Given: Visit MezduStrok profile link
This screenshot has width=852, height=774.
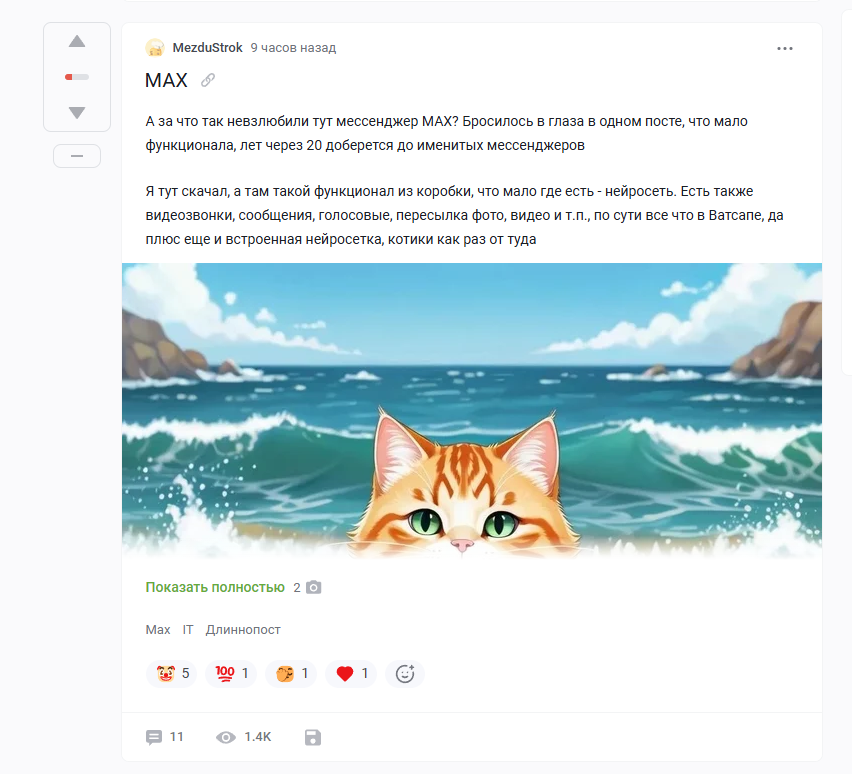Looking at the screenshot, I should [208, 48].
